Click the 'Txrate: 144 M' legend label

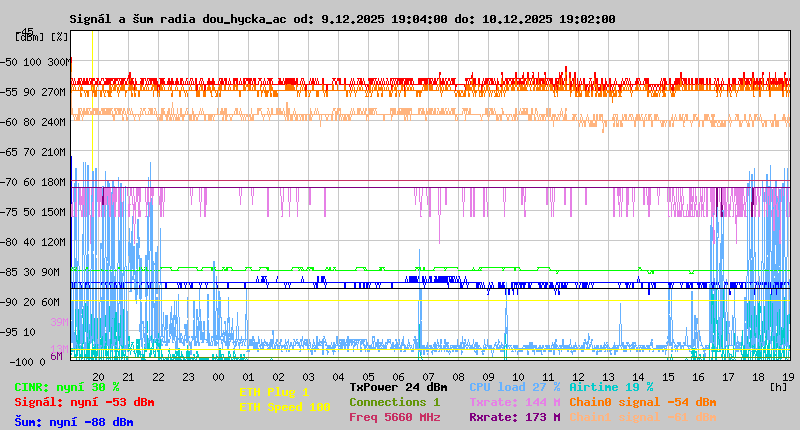click(515, 402)
